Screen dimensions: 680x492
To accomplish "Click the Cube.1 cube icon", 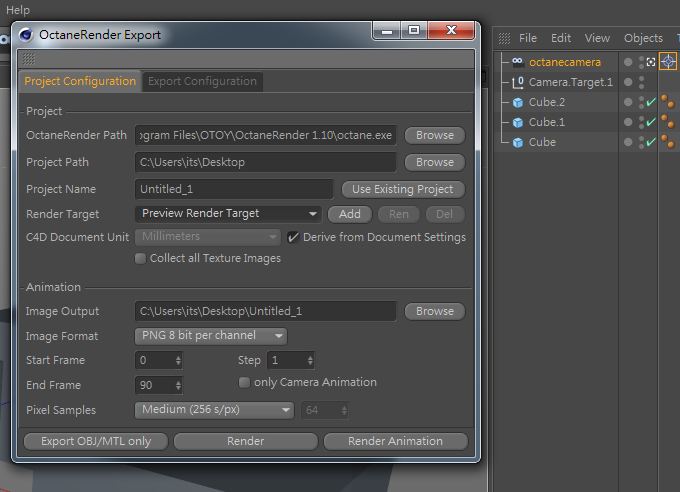I will [x=518, y=122].
